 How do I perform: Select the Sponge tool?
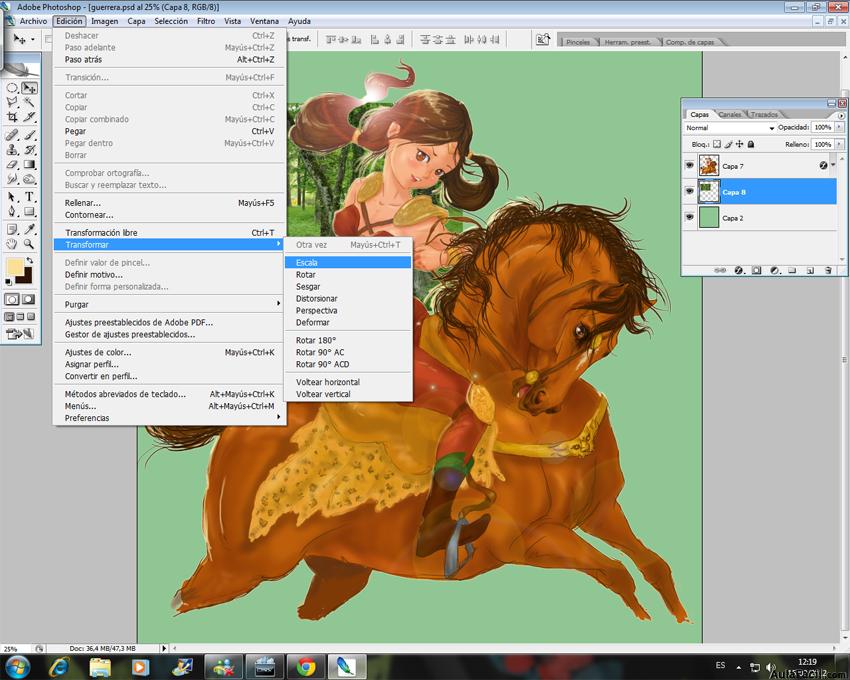29,179
